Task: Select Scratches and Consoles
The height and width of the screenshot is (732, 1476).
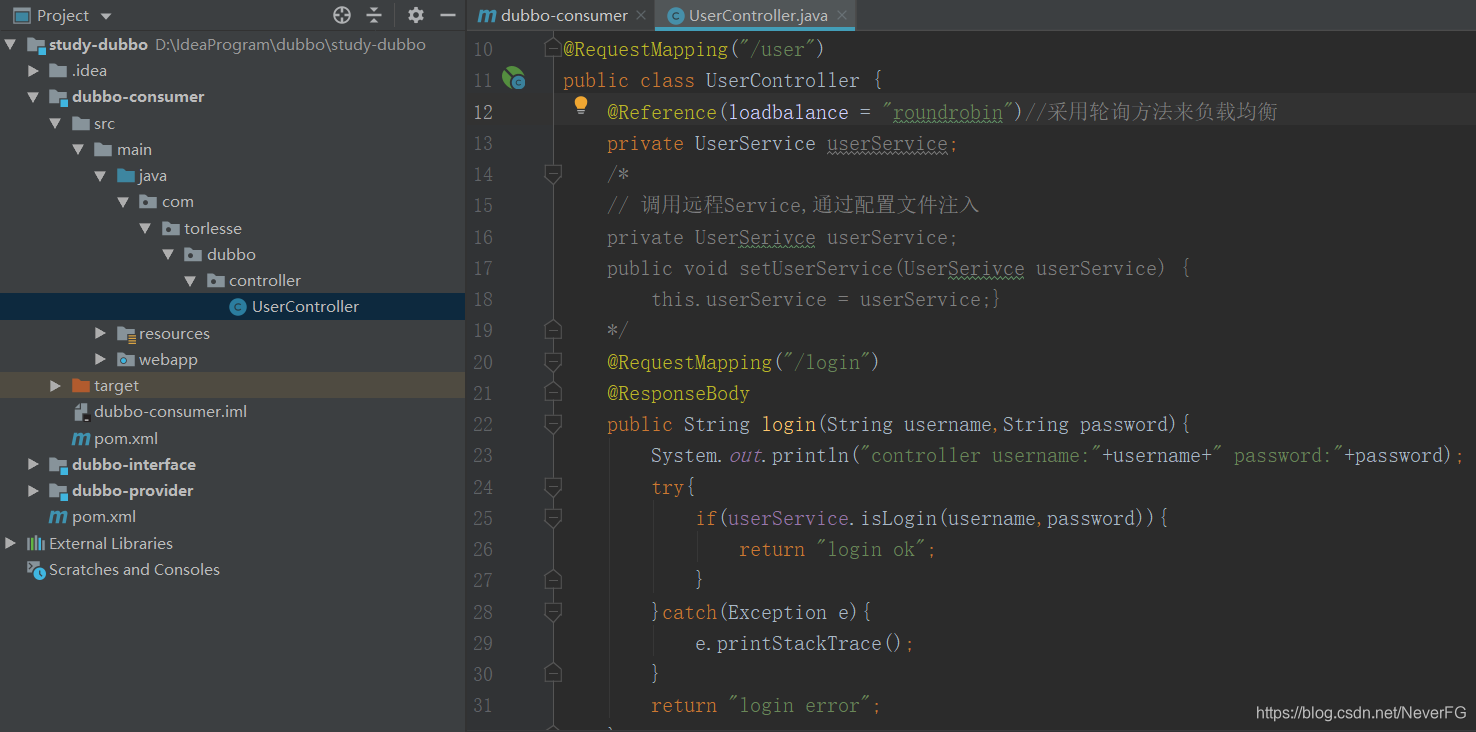Action: 134,570
